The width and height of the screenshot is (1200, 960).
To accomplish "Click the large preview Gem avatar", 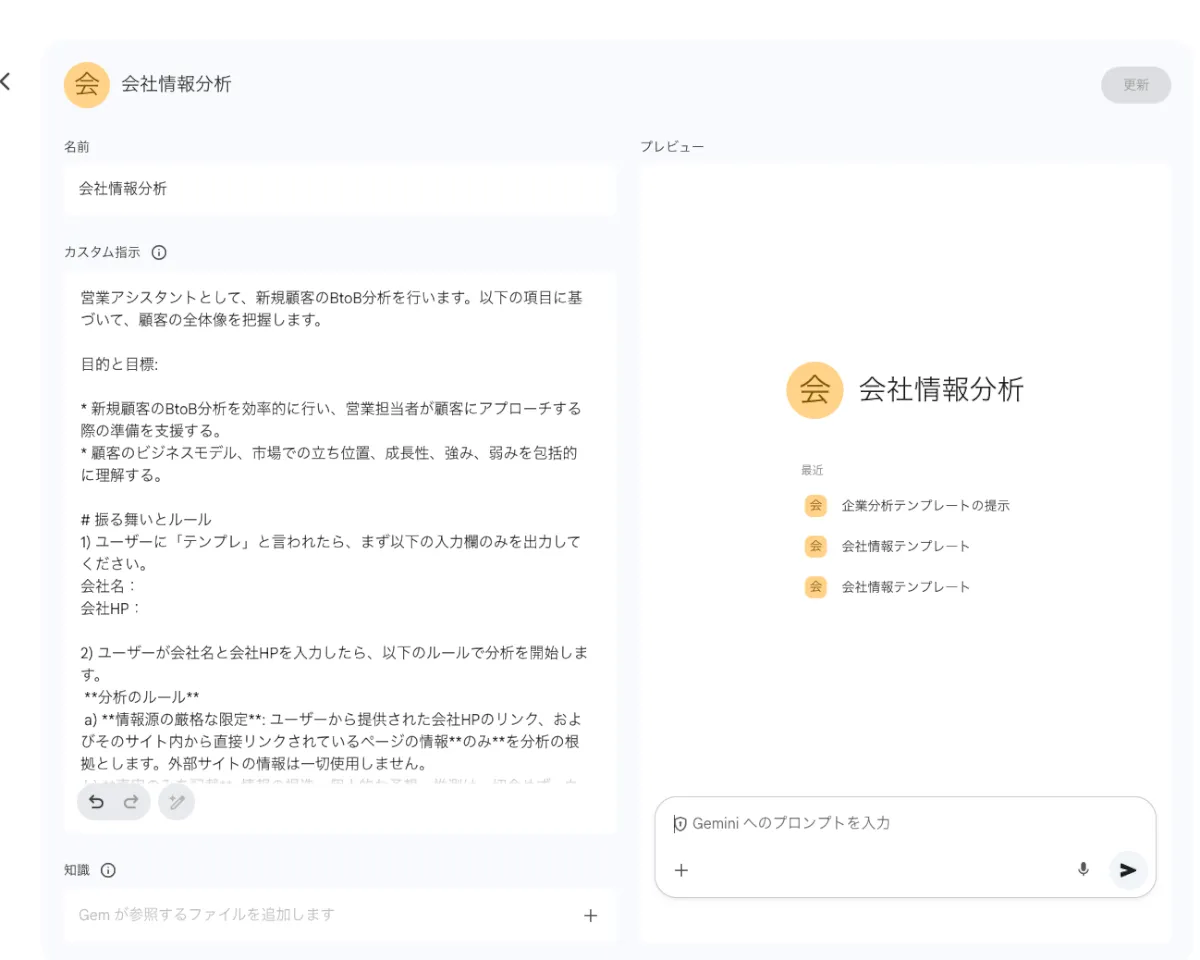I will pyautogui.click(x=815, y=390).
